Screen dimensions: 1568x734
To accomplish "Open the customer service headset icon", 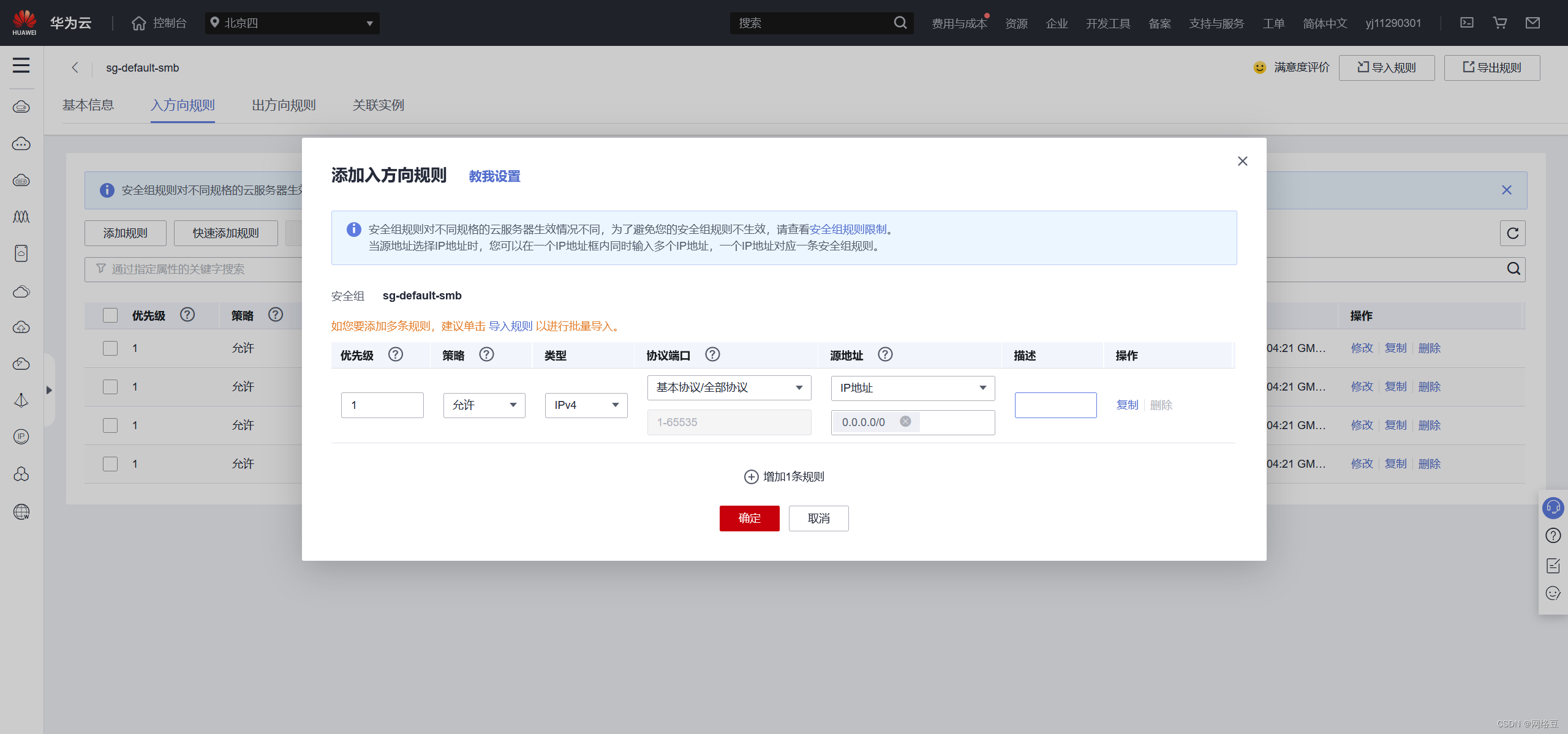I will [x=1553, y=507].
